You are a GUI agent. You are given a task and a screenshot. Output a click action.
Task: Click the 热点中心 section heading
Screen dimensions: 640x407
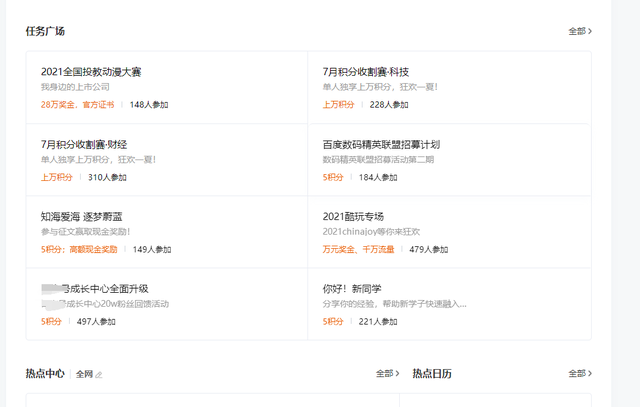45,373
